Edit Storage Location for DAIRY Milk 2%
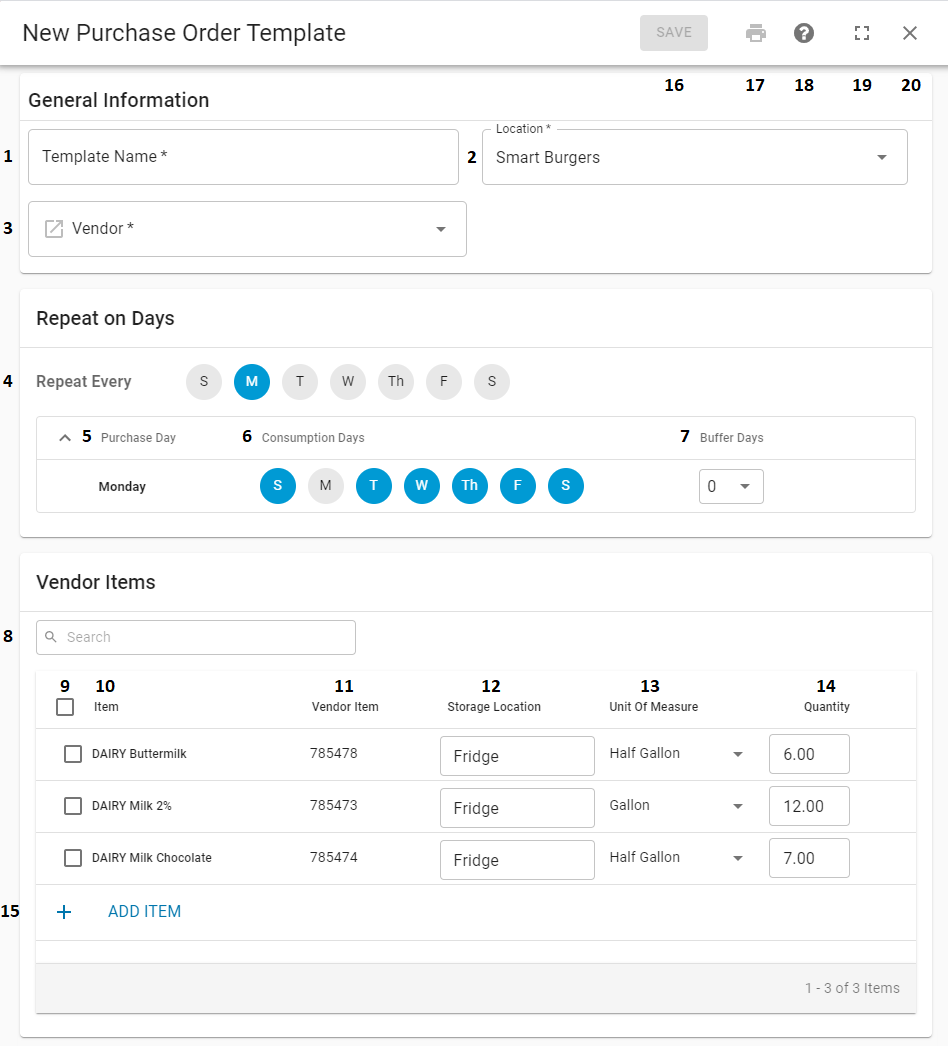This screenshot has width=948, height=1046. point(517,808)
